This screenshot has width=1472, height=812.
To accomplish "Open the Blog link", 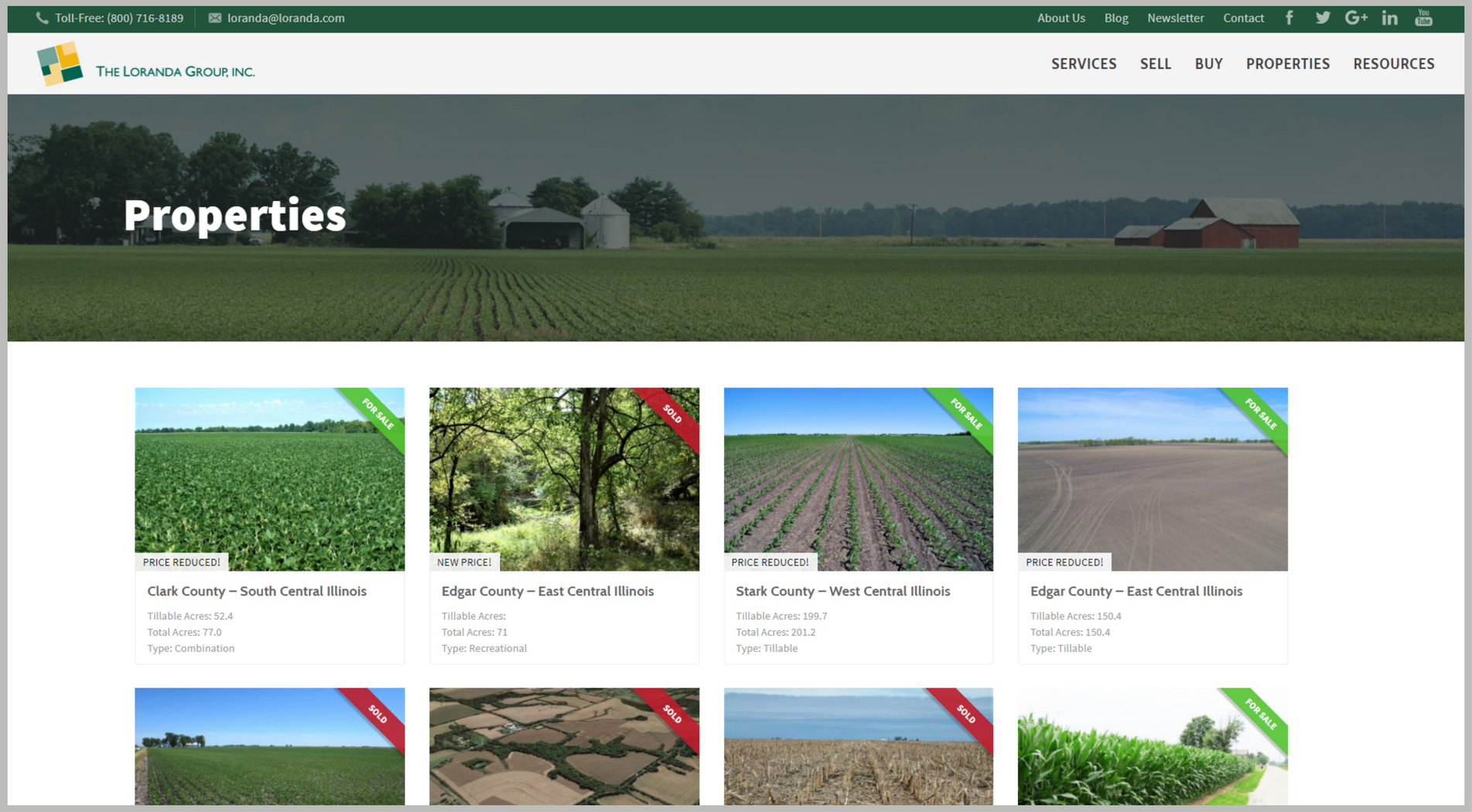I will (1116, 18).
